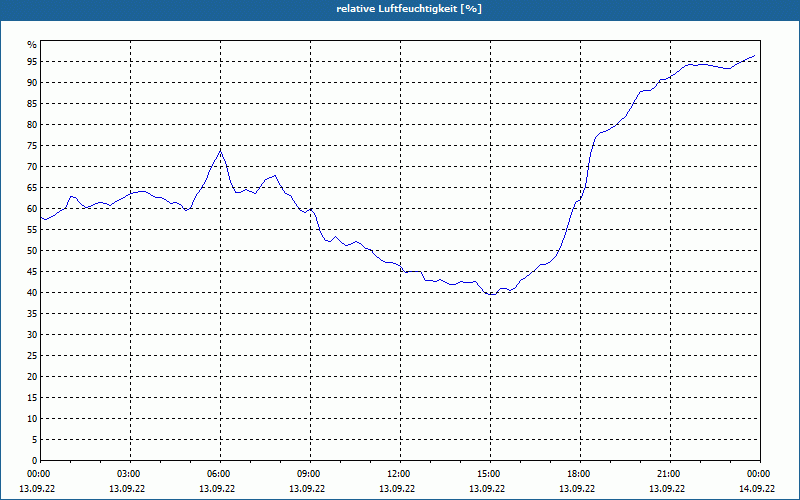This screenshot has width=800, height=500.
Task: Click the 14.09.22 date label
Action: (x=757, y=489)
